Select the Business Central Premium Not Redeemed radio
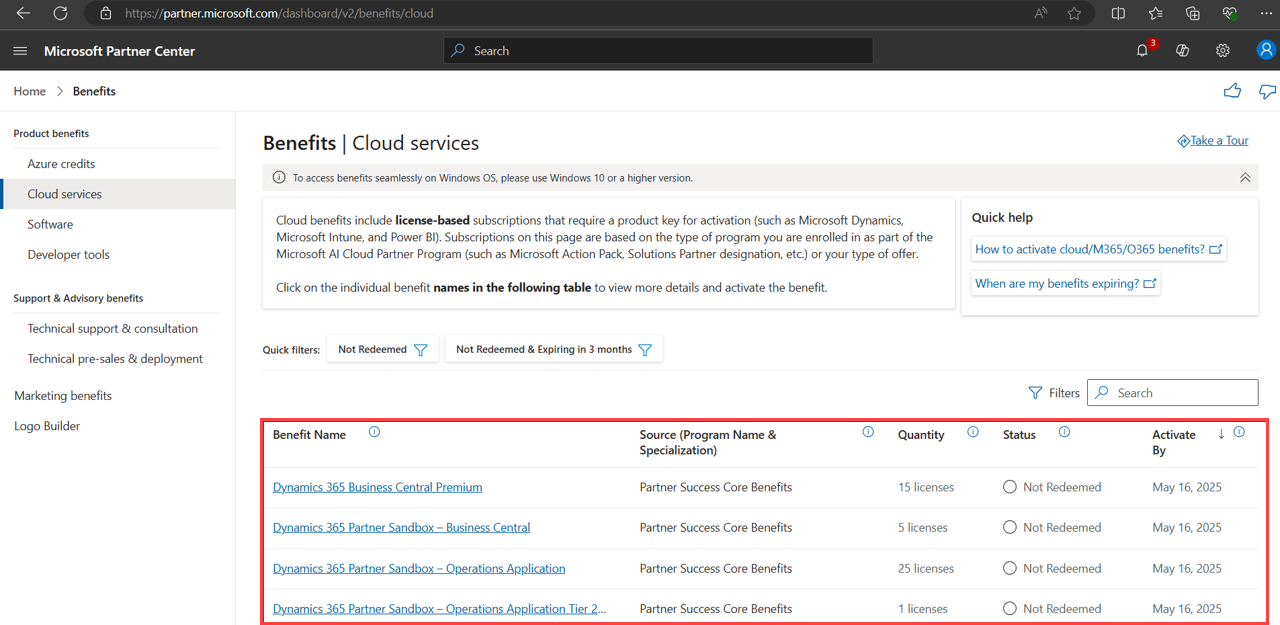The width and height of the screenshot is (1280, 625). 1010,487
